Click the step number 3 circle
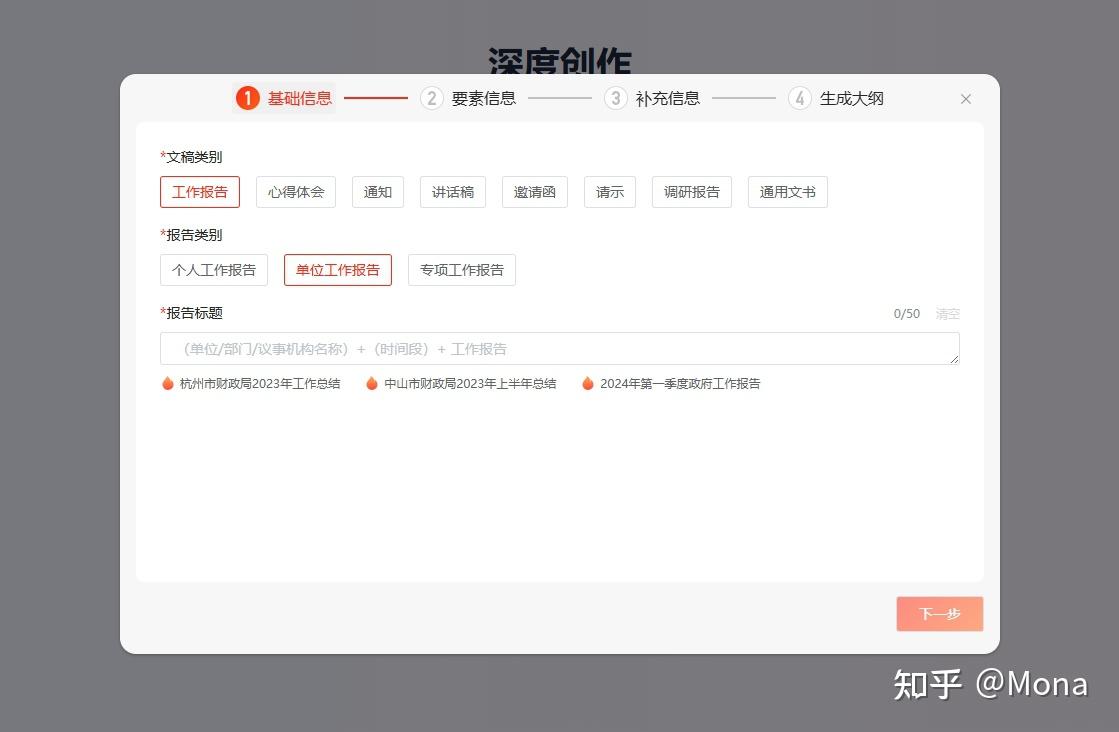This screenshot has width=1119, height=732. pyautogui.click(x=616, y=98)
